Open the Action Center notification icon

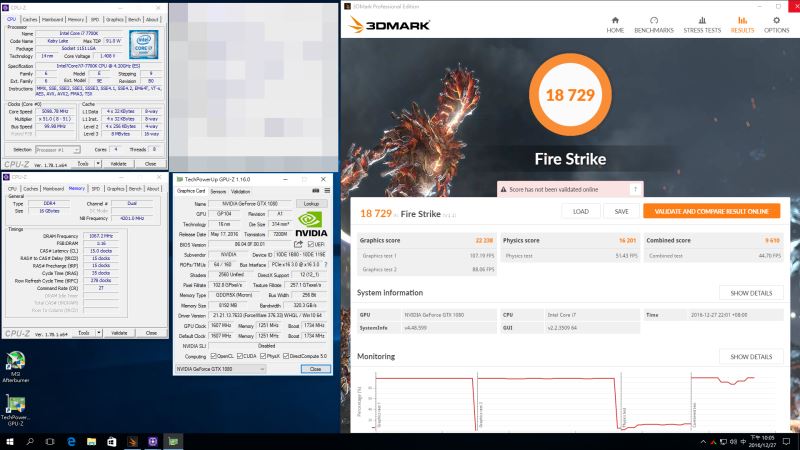(786, 442)
